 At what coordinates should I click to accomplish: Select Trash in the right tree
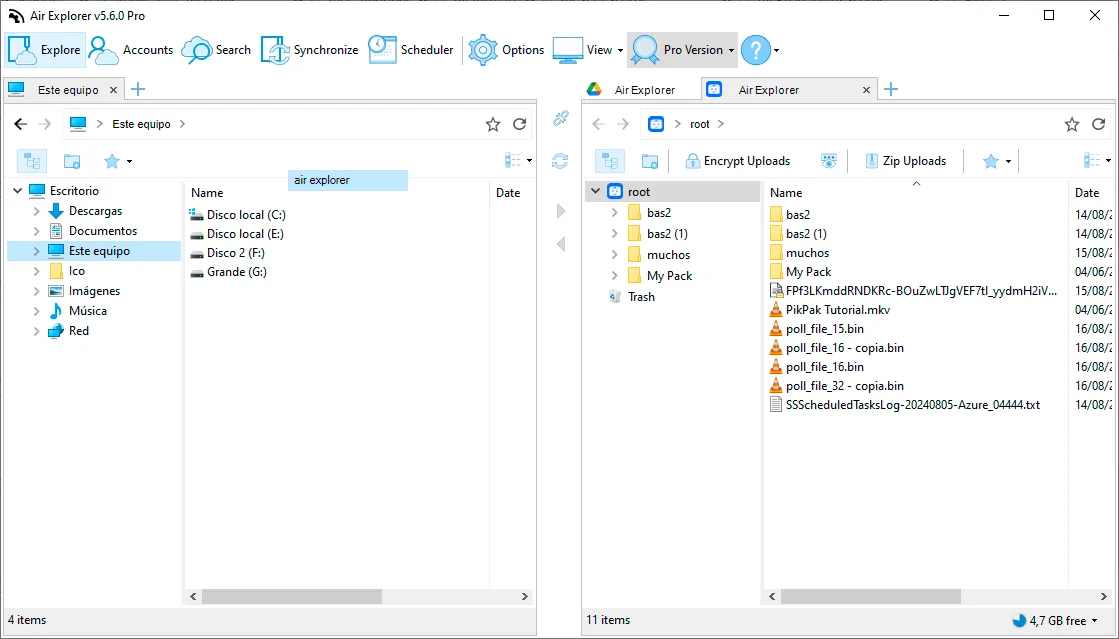641,296
